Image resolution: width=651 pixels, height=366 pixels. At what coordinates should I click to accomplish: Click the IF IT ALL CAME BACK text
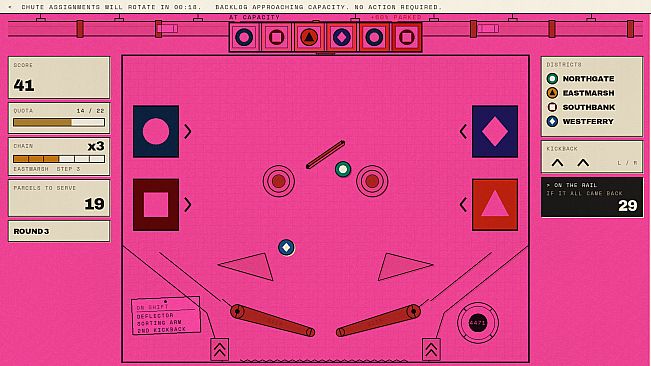tap(584, 193)
